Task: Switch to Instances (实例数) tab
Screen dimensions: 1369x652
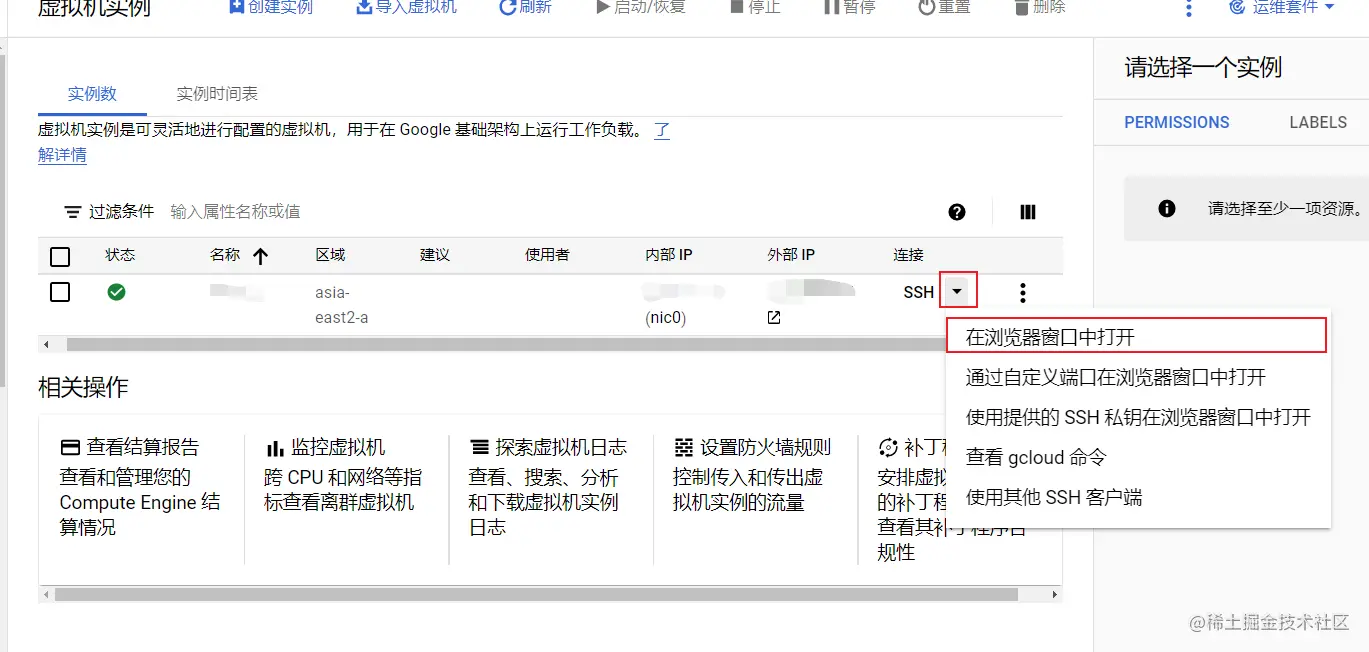Action: pos(92,94)
